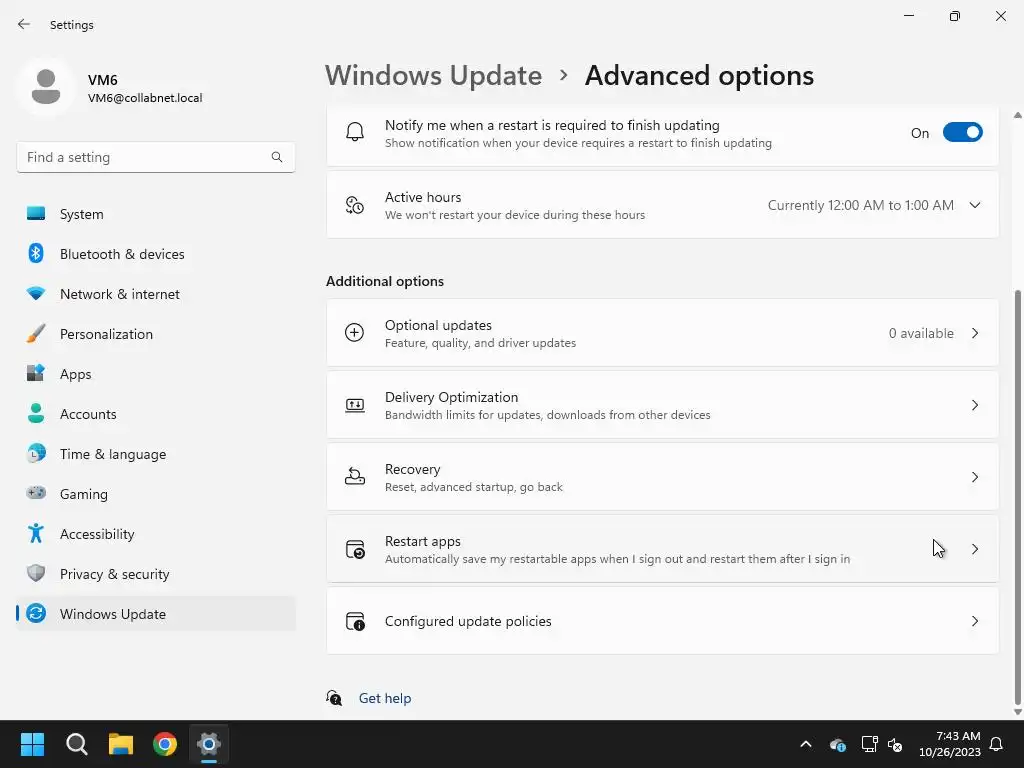Viewport: 1024px width, 768px height.
Task: Click the Settings gear on taskbar
Action: (x=209, y=744)
